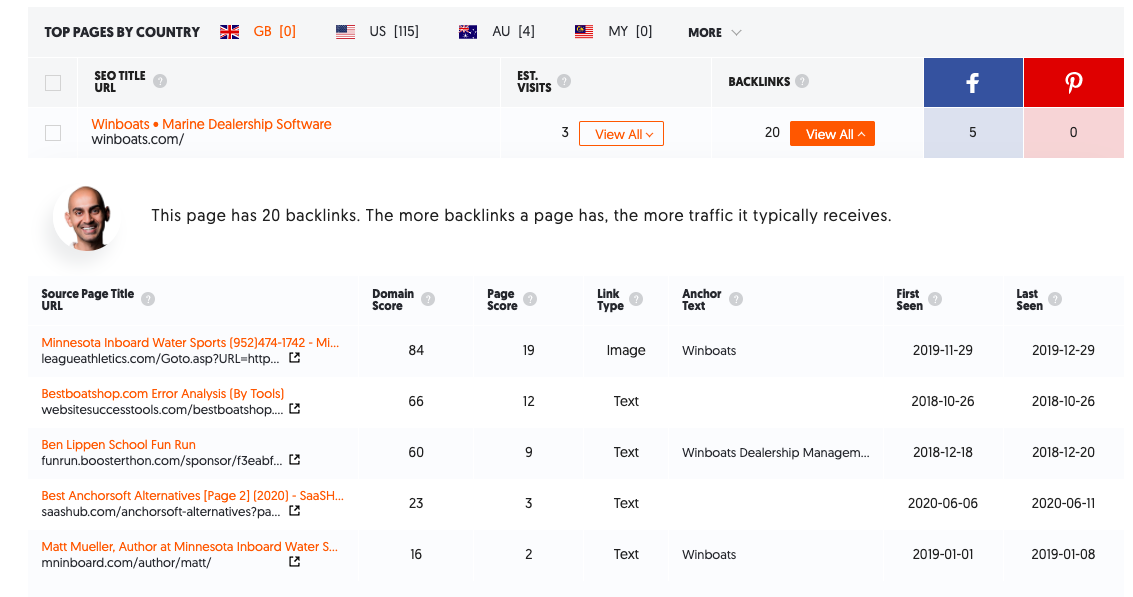Switch to MY [0] country tab
1133x597 pixels.
(x=630, y=32)
